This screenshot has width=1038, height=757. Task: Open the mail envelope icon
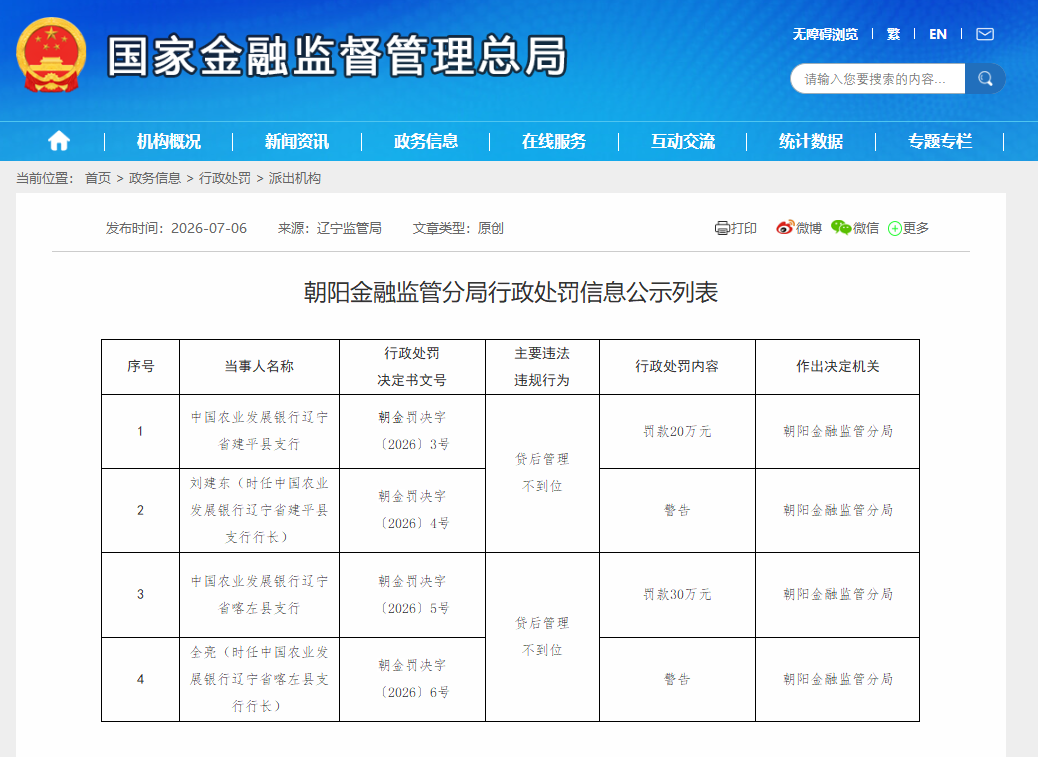pyautogui.click(x=985, y=34)
